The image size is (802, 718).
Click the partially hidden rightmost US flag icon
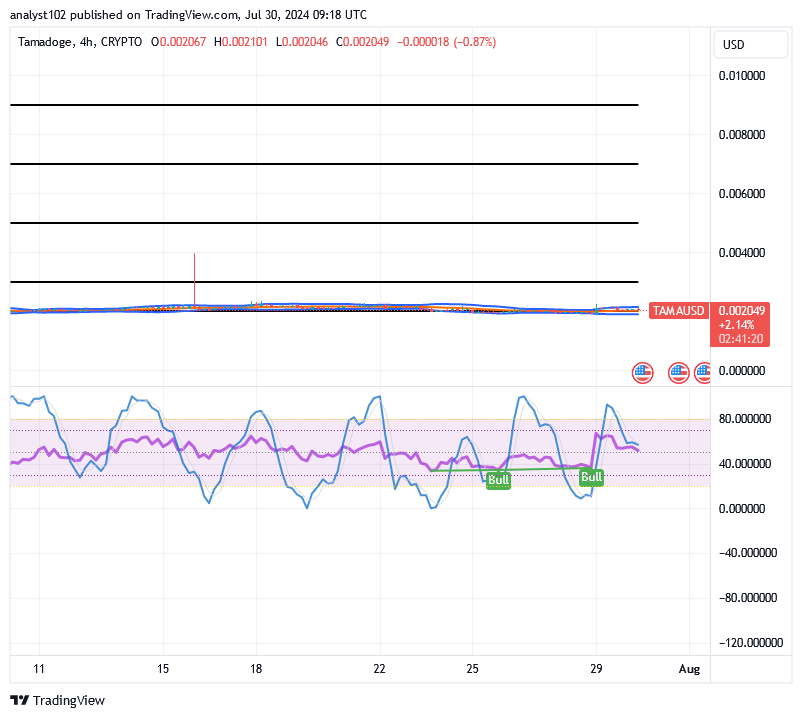point(702,373)
